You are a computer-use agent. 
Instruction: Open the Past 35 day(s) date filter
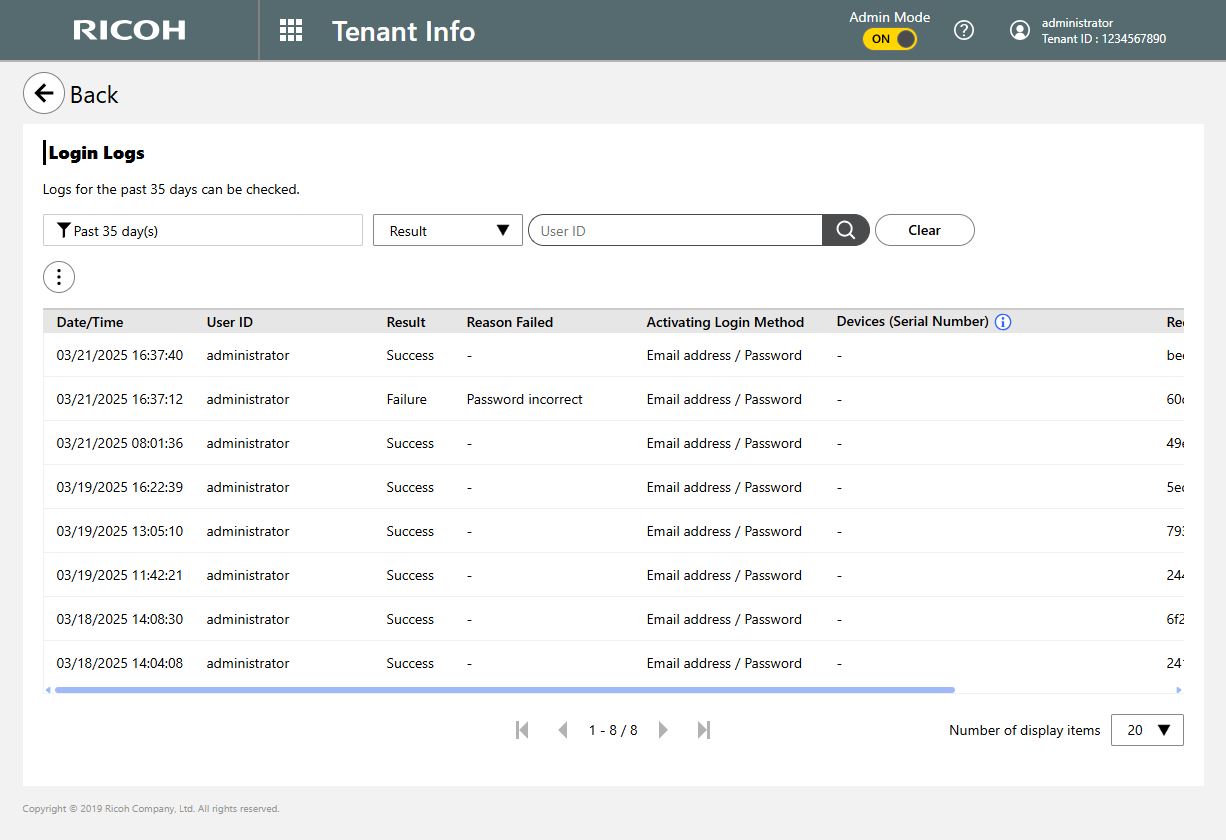(x=203, y=230)
